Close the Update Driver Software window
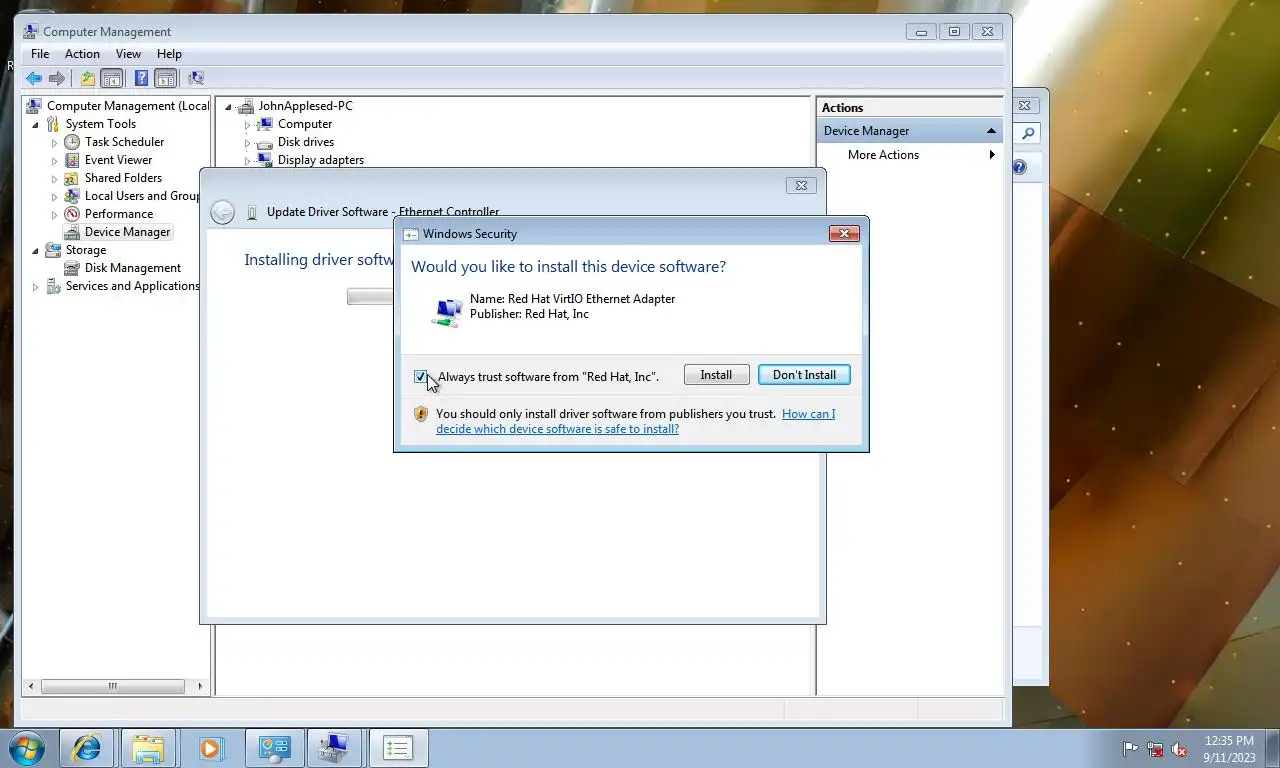The image size is (1280, 768). [x=800, y=185]
